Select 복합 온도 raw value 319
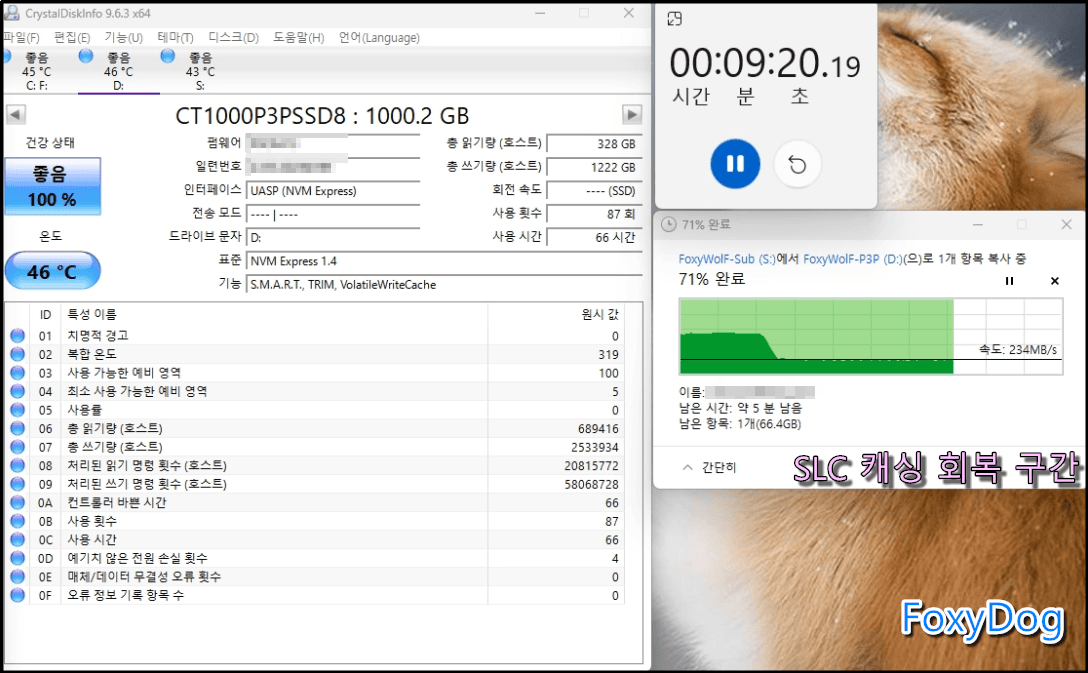 (x=608, y=355)
